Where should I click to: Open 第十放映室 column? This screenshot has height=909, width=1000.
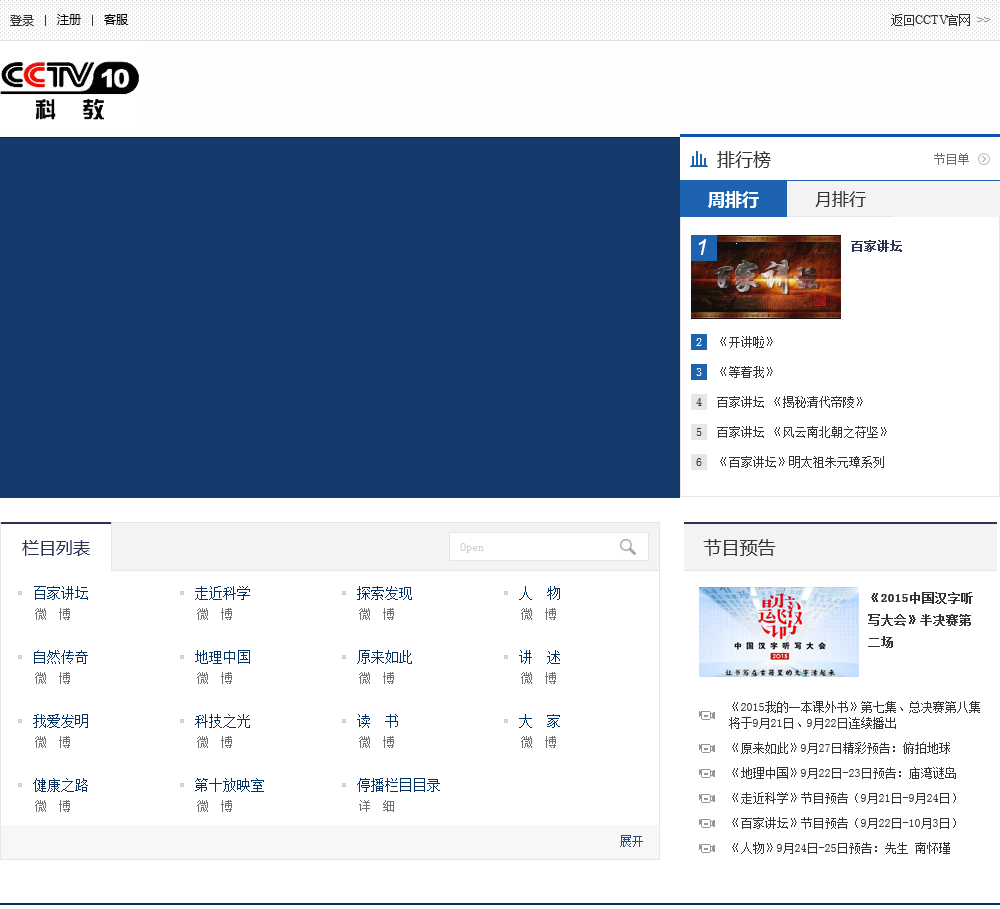pos(230,785)
